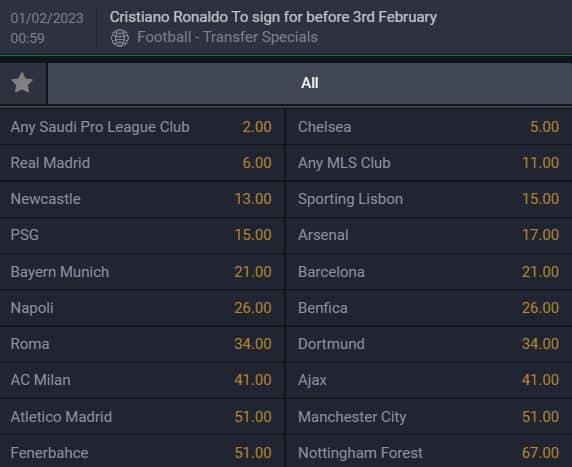Choose Sporting Lisbon at 15.00
572x467 pixels.
click(x=429, y=199)
